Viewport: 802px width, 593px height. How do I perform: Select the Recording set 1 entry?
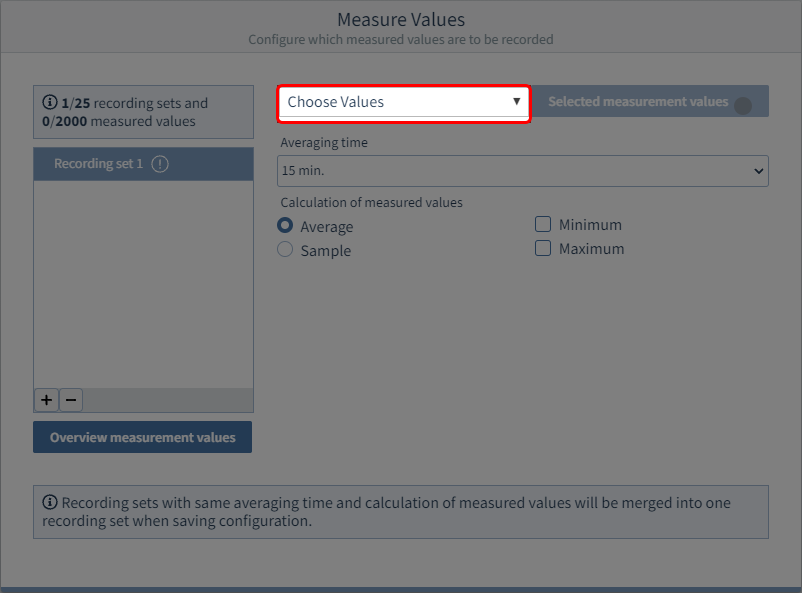tap(99, 164)
